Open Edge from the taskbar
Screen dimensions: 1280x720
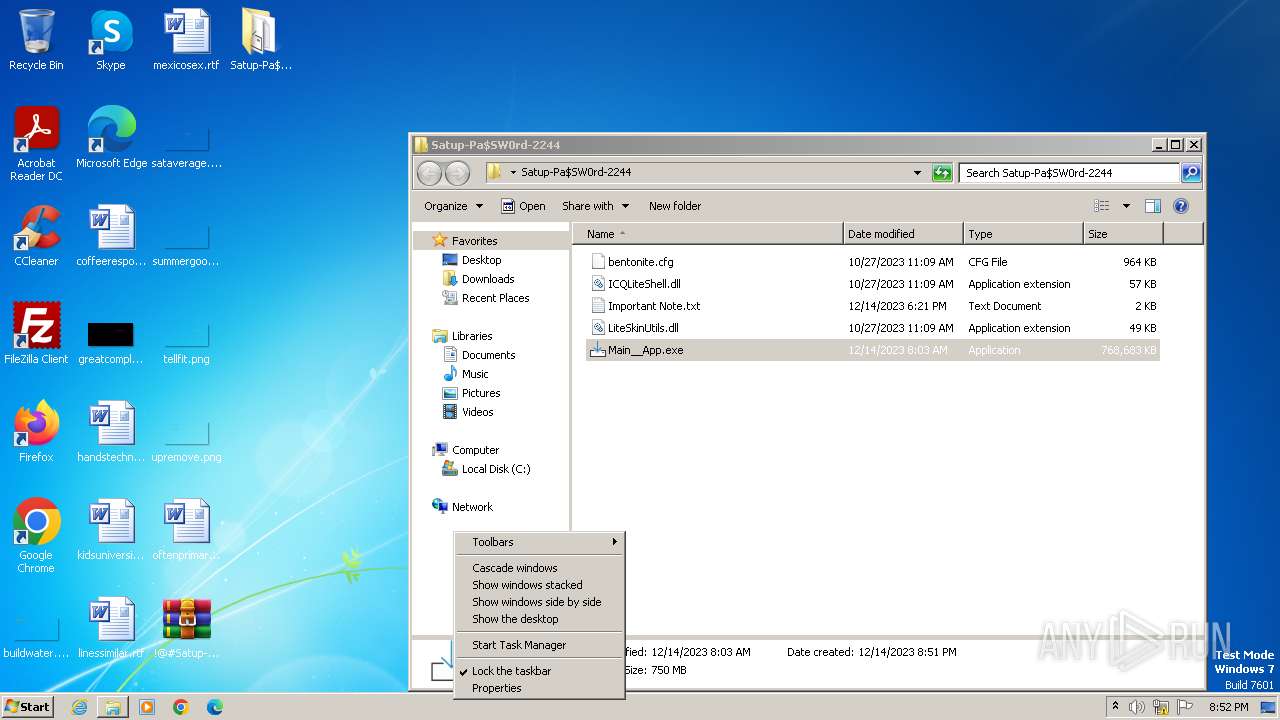(215, 707)
